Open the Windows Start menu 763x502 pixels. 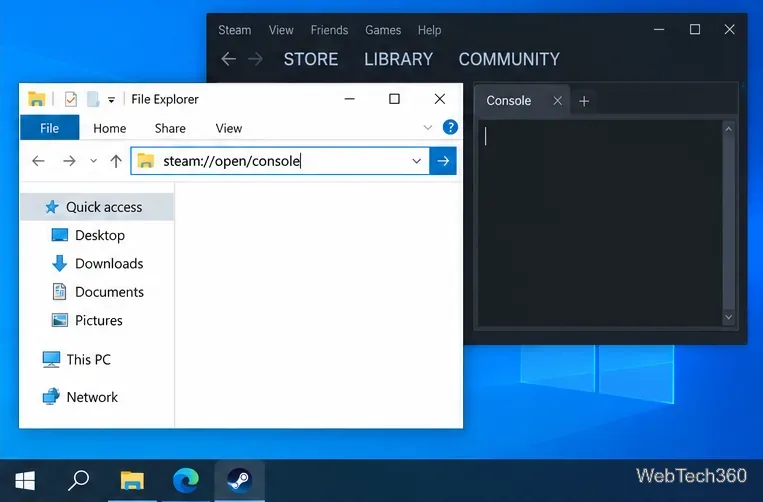tap(25, 481)
